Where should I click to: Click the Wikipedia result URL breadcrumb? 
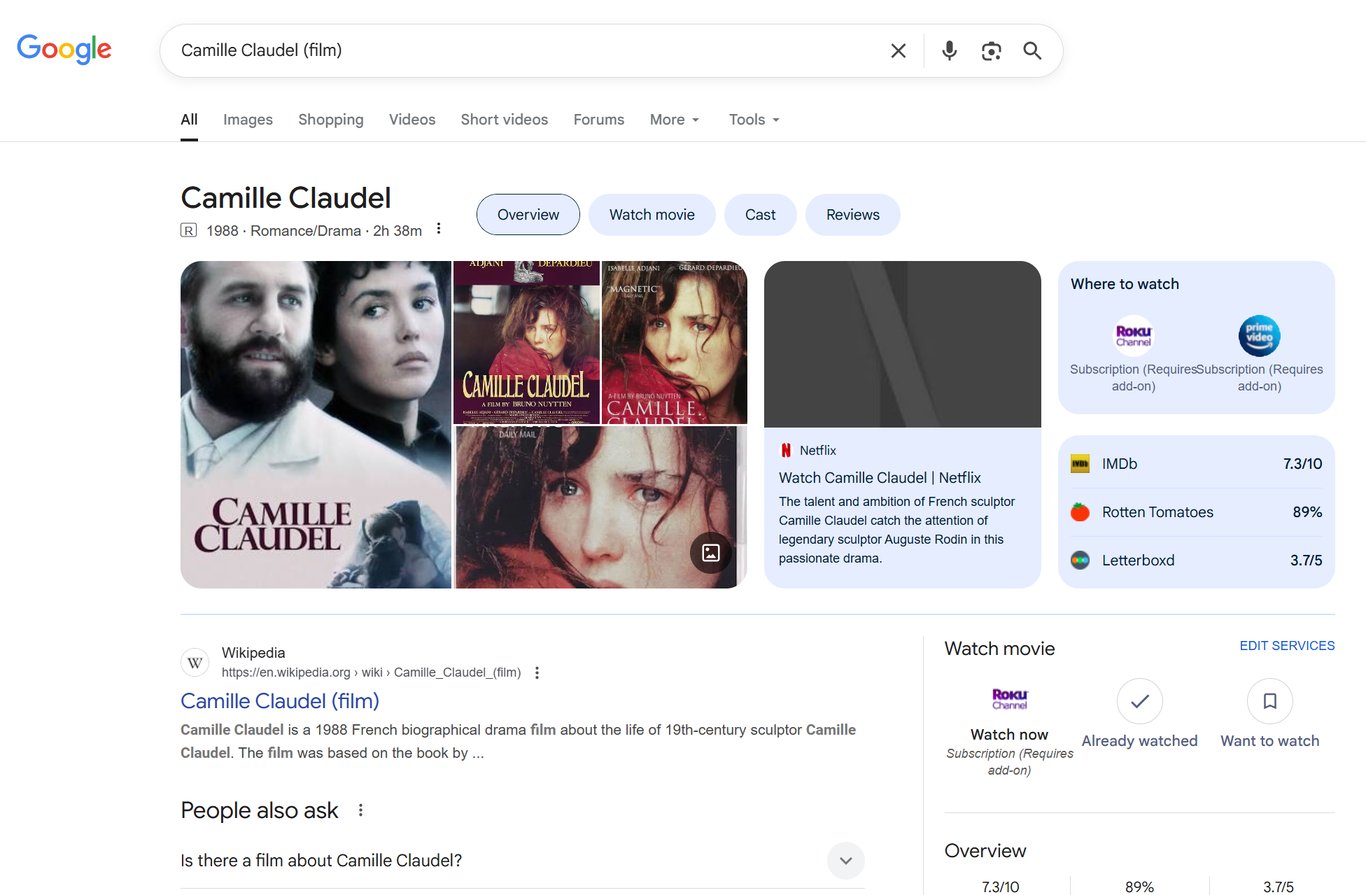tap(371, 673)
